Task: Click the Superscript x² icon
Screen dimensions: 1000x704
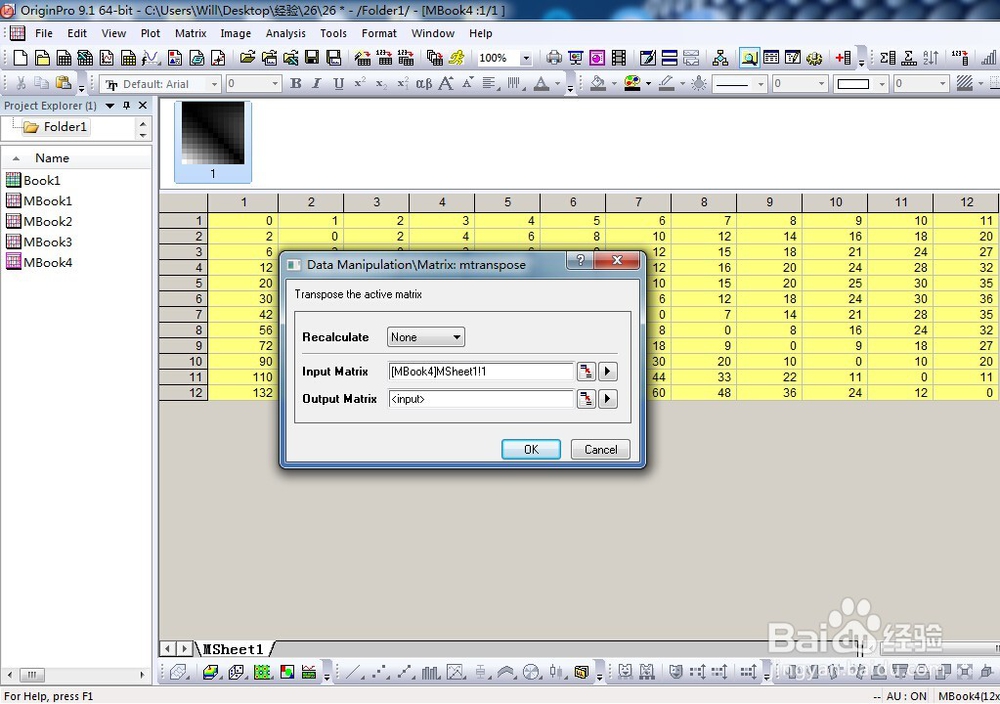Action: point(360,84)
